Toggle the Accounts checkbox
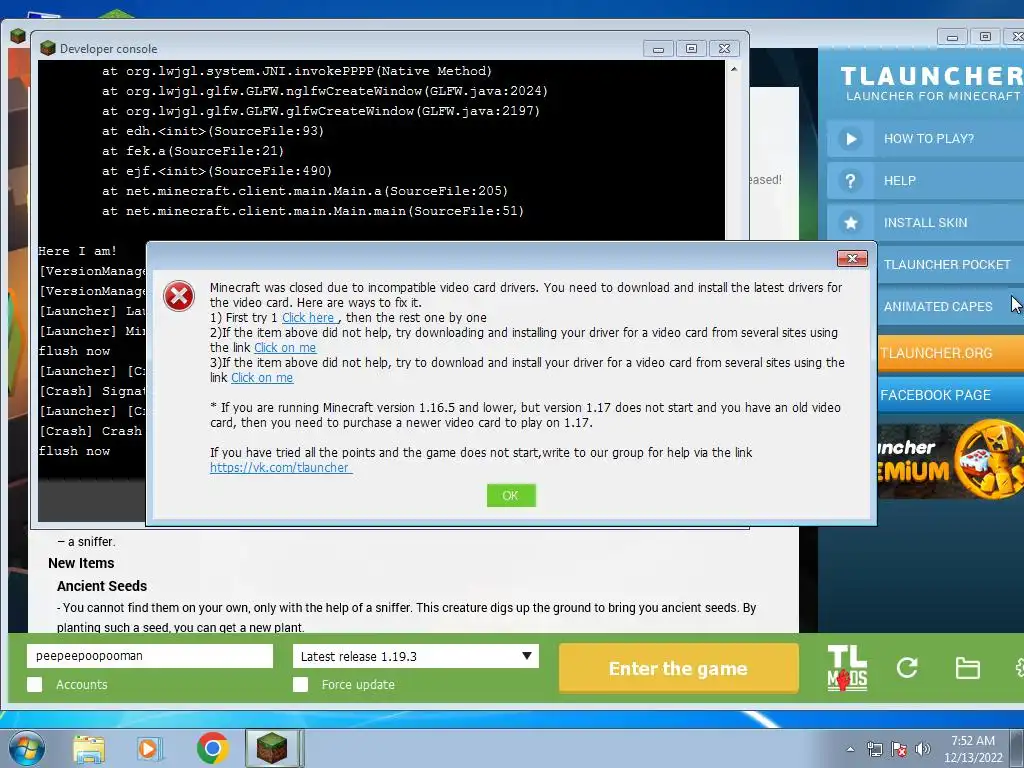The width and height of the screenshot is (1024, 768). pyautogui.click(x=35, y=684)
